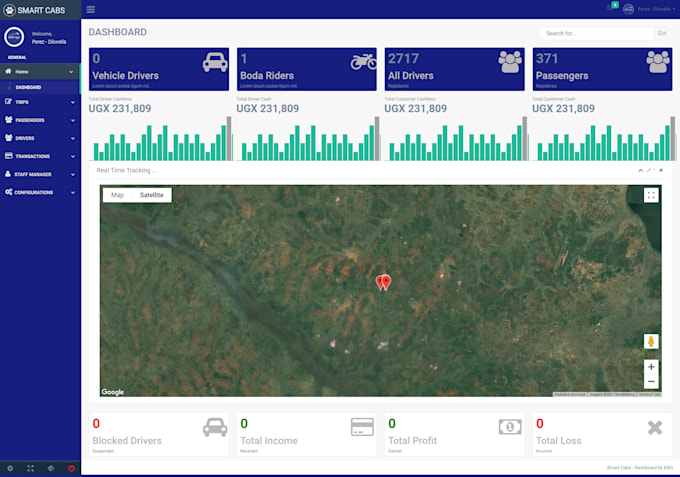Image resolution: width=680 pixels, height=477 pixels.
Task: Toggle the sidebar with the hamburger icon
Action: point(91,9)
